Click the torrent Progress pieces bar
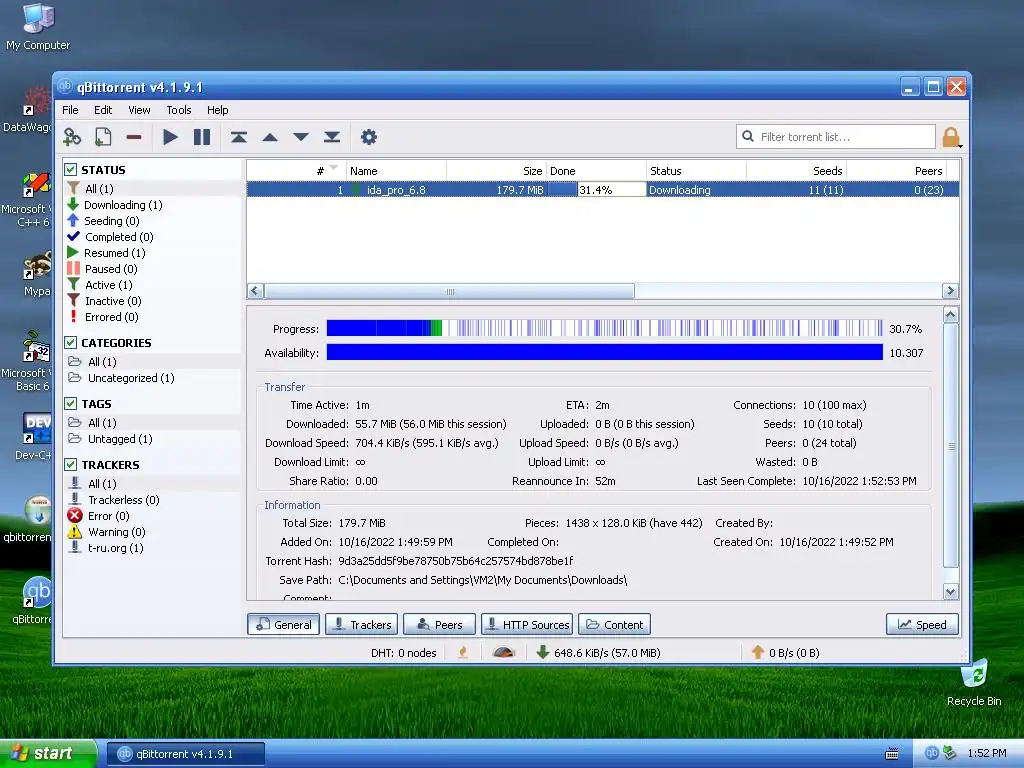The width and height of the screenshot is (1024, 768). click(x=605, y=328)
